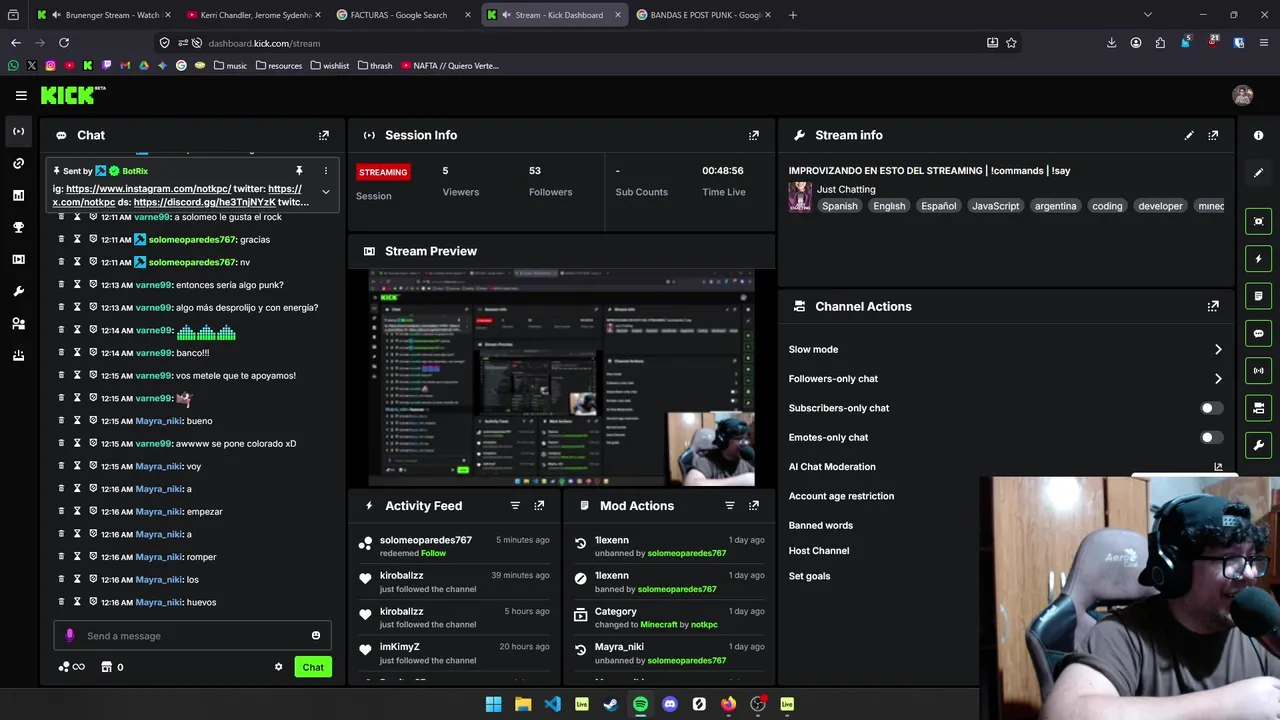
Task: Click the Send a message input field
Action: pos(192,636)
